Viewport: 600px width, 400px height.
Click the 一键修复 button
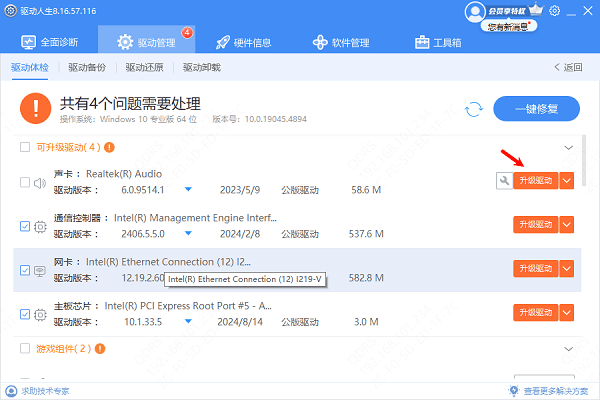click(x=536, y=109)
